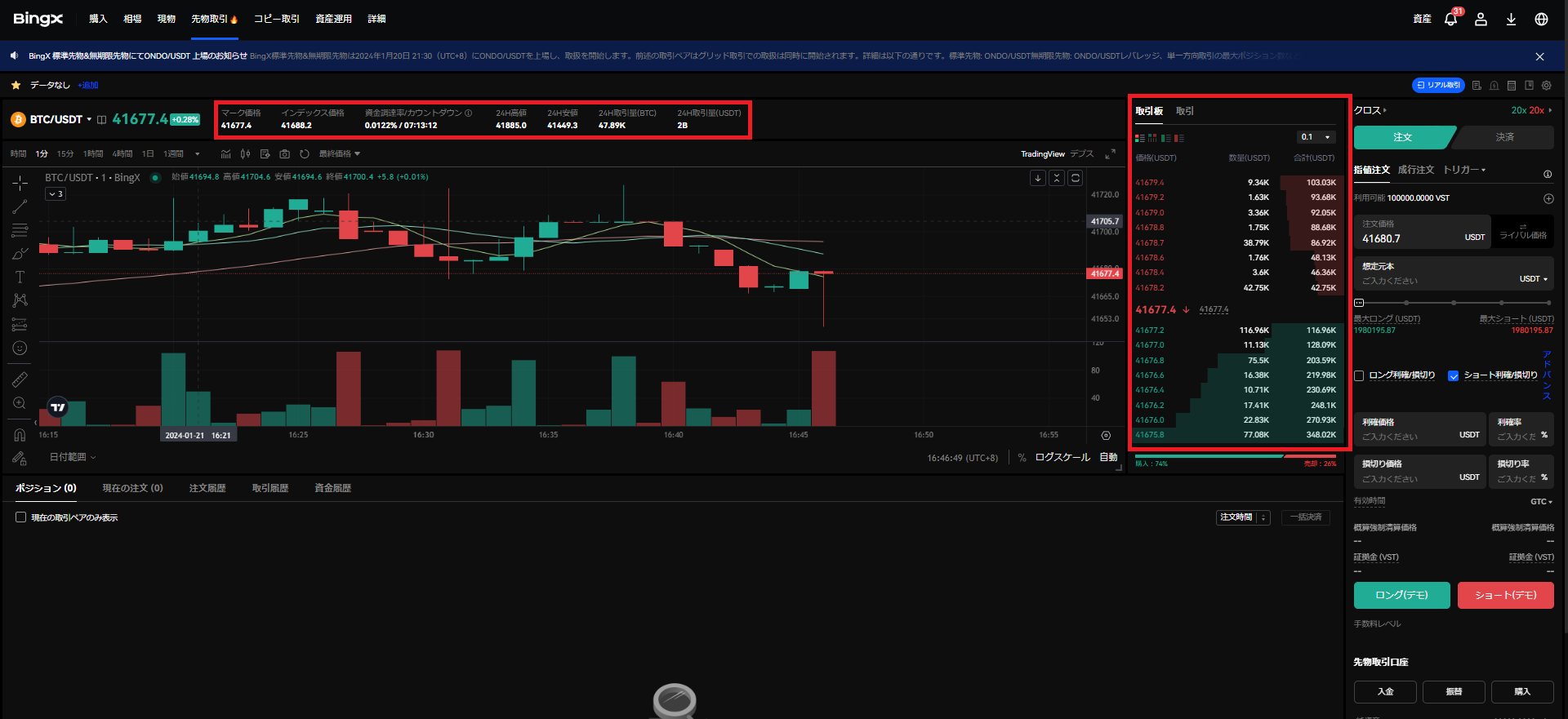1568x719 pixels.
Task: Open trade settings gear icon
Action: pyautogui.click(x=1546, y=86)
